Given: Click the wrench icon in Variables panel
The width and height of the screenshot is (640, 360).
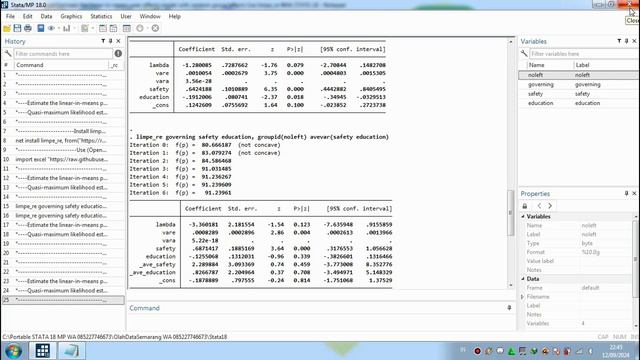Looking at the screenshot, I should coord(524,53).
